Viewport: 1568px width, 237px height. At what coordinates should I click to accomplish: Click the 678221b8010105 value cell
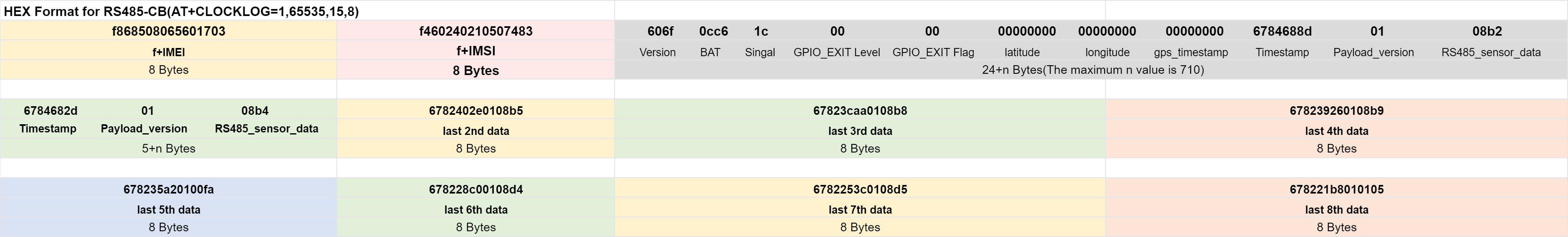pos(1336,189)
